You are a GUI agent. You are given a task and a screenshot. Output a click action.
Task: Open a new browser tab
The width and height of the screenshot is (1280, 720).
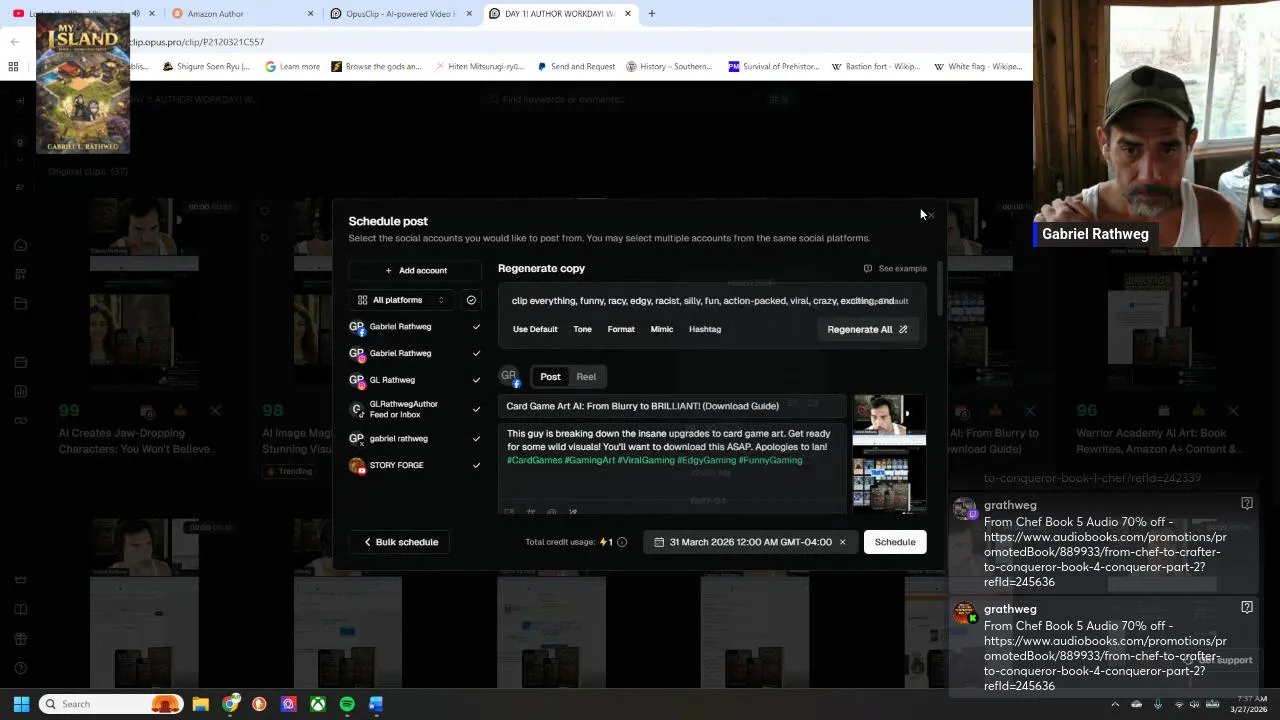point(651,14)
